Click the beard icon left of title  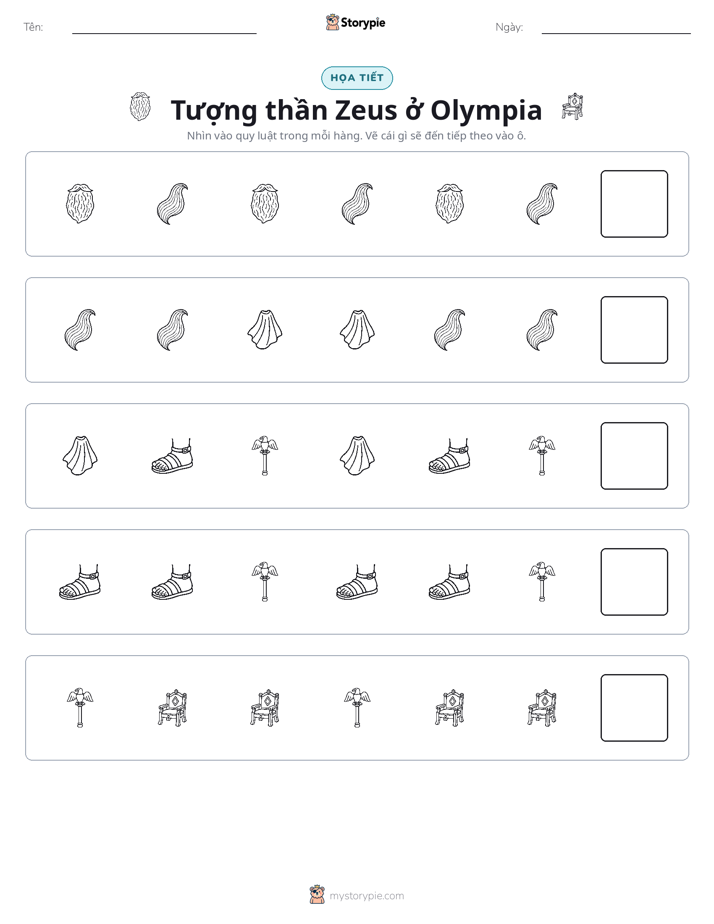(x=140, y=107)
